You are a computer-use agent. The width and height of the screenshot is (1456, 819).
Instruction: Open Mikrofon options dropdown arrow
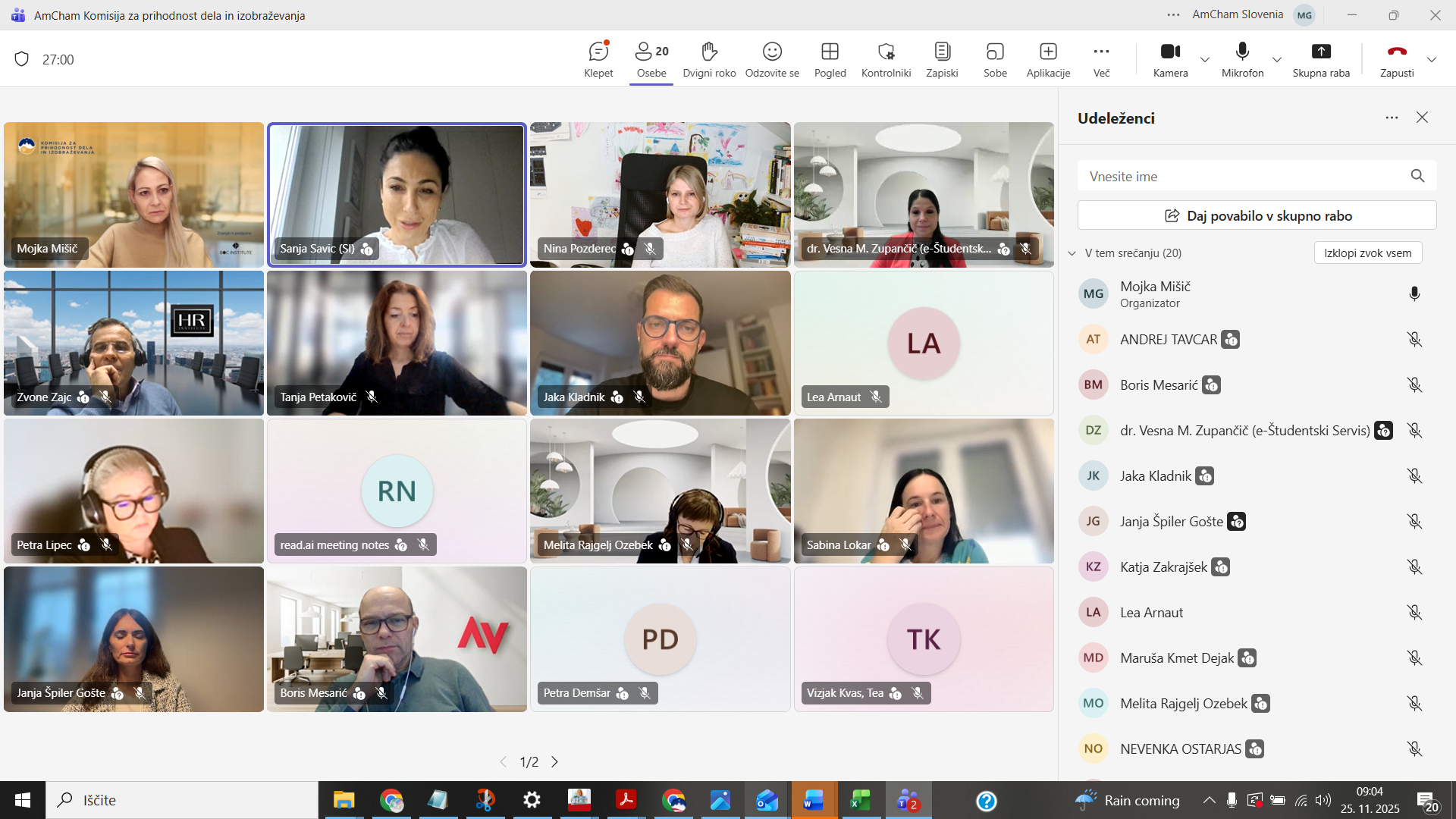pos(1277,59)
